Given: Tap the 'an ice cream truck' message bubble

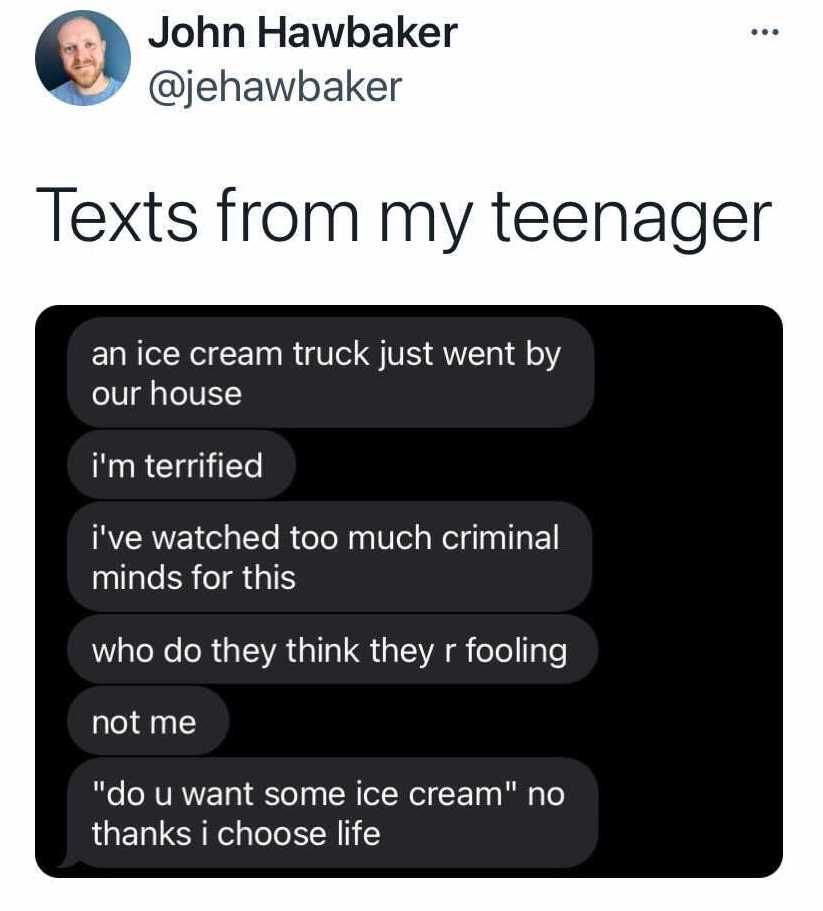Looking at the screenshot, I should tap(330, 373).
